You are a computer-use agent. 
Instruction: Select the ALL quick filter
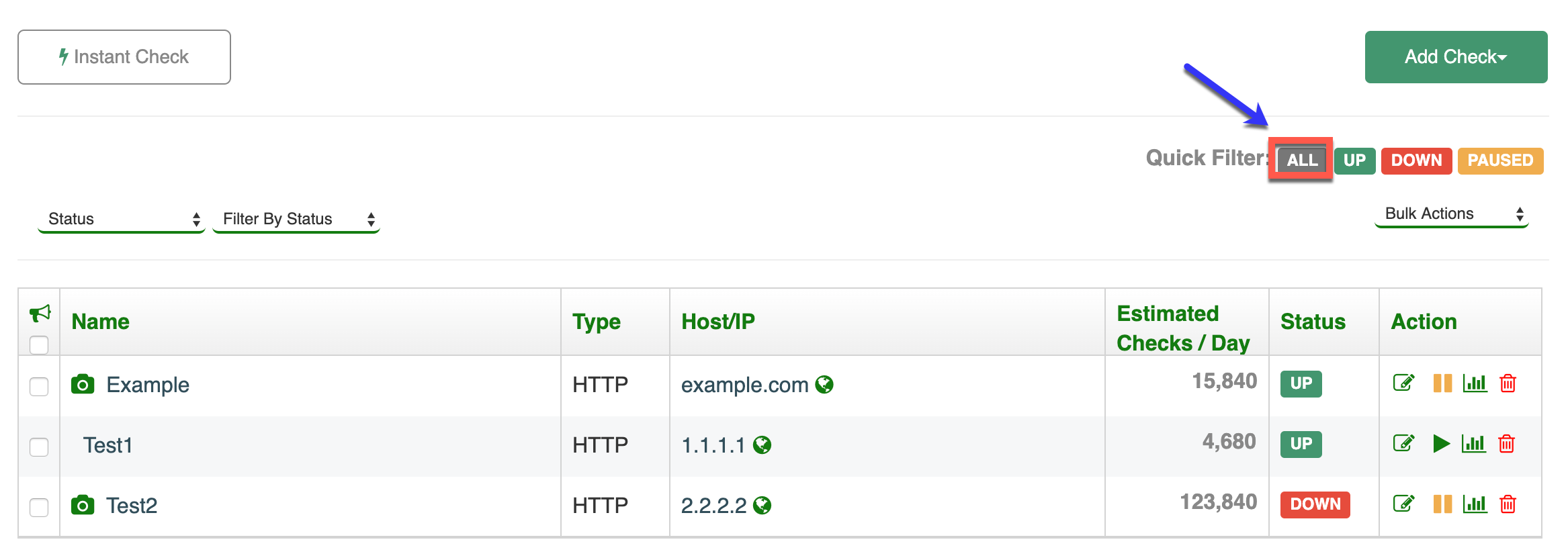(x=1302, y=160)
